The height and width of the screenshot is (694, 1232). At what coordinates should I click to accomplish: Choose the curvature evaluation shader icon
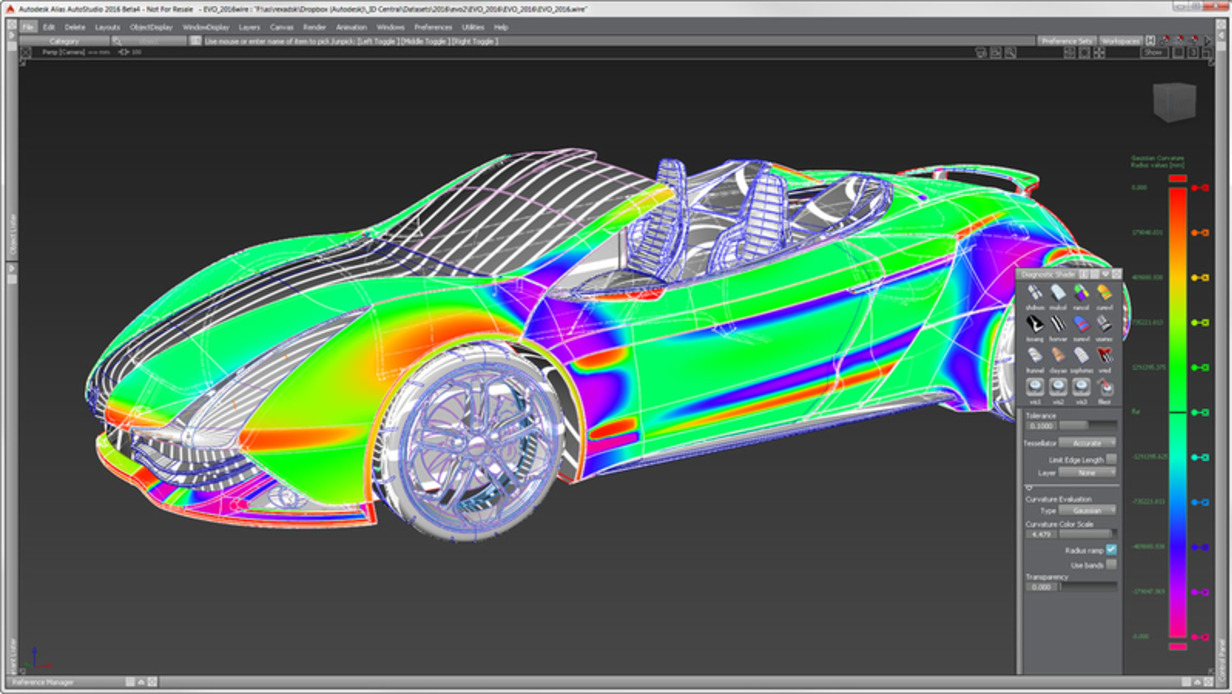click(1105, 292)
